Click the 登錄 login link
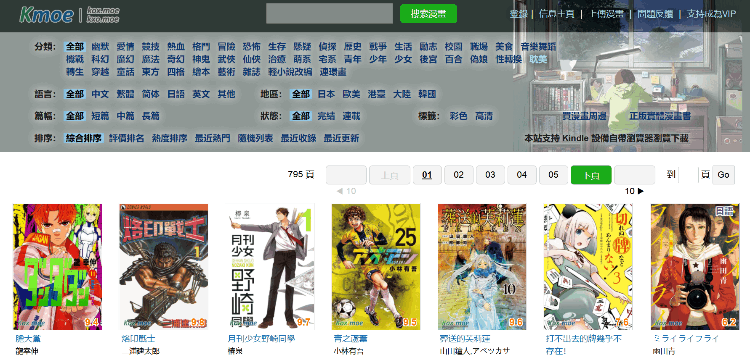Viewport: 750px width, 360px height. (x=518, y=14)
